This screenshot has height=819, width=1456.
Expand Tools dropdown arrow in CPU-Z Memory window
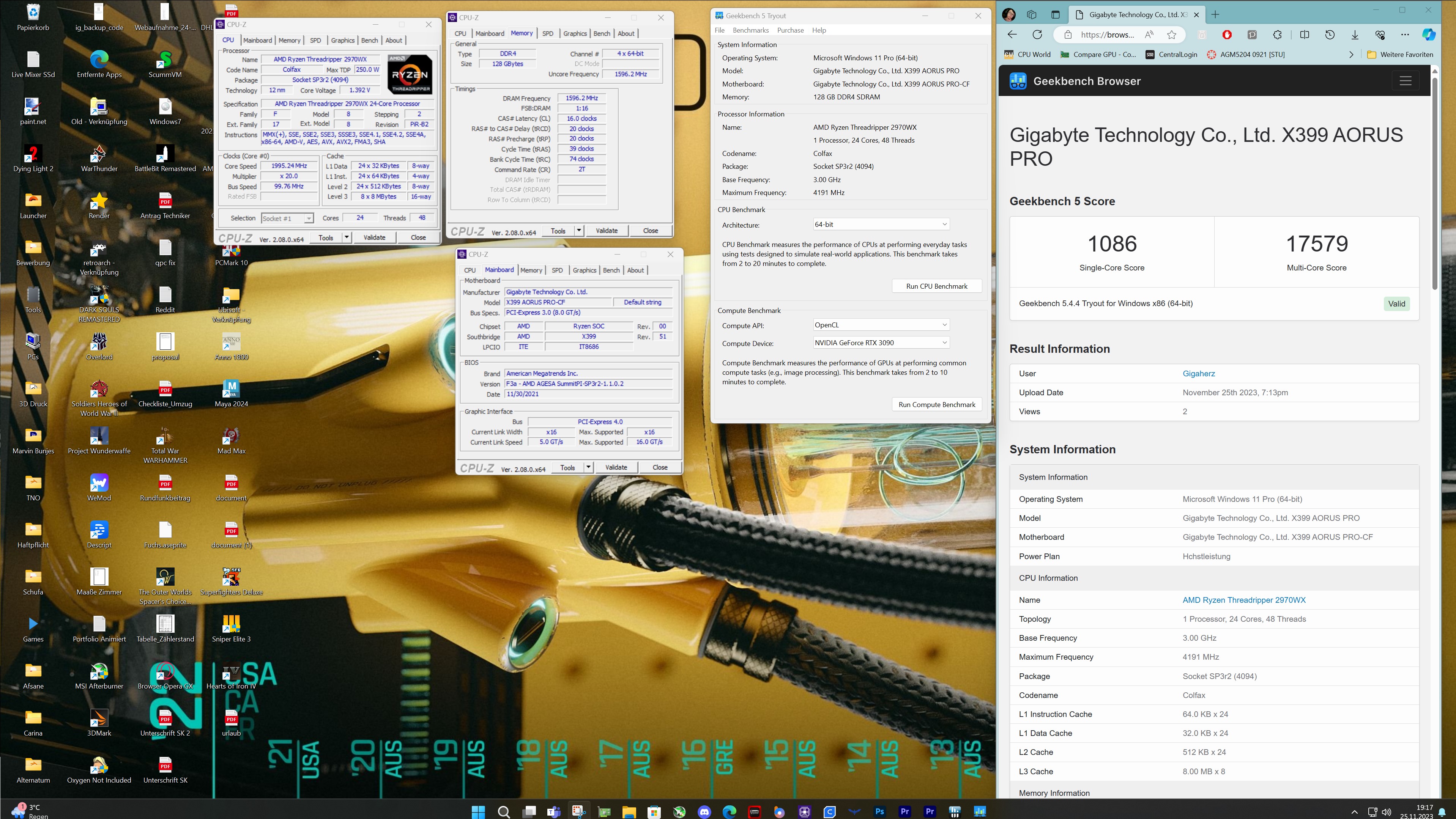click(579, 230)
